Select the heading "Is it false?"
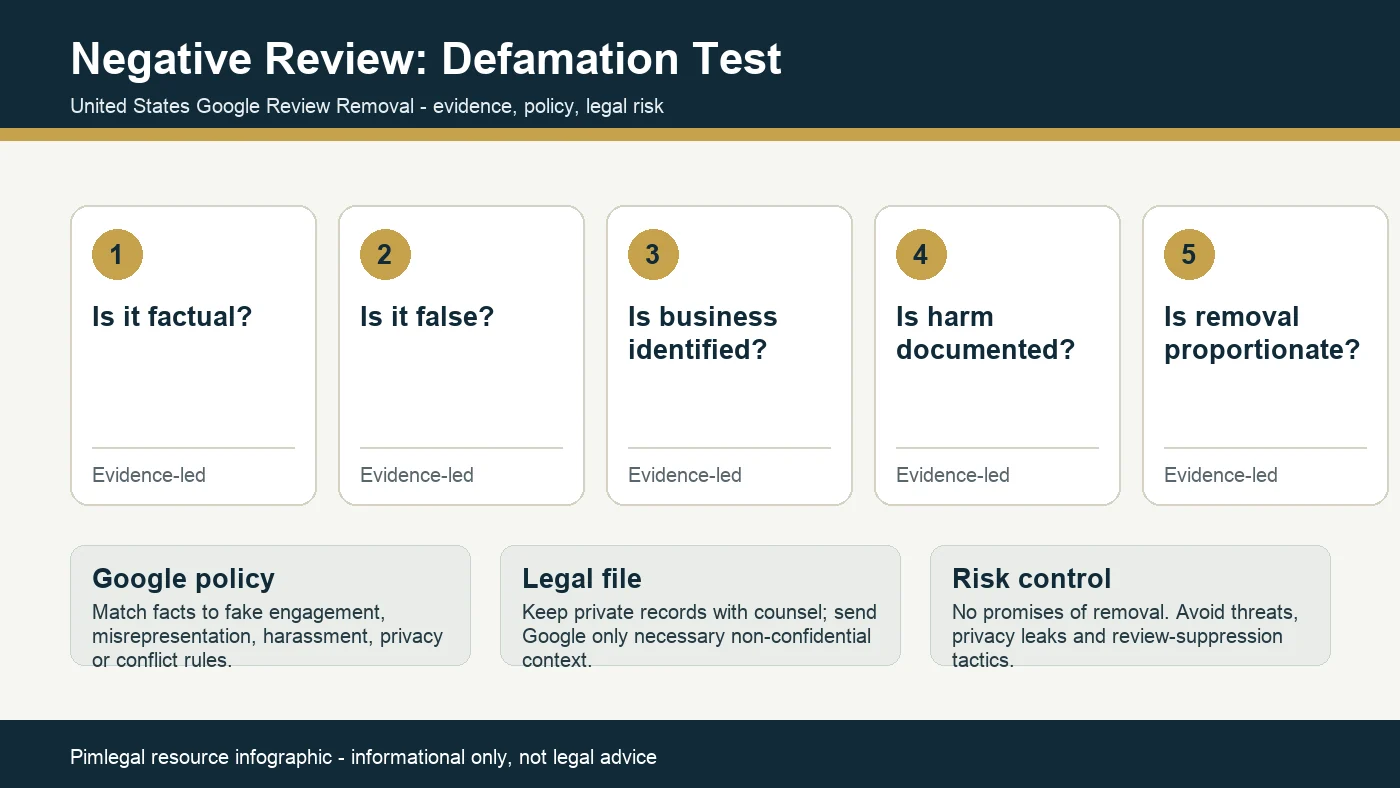 (x=427, y=317)
